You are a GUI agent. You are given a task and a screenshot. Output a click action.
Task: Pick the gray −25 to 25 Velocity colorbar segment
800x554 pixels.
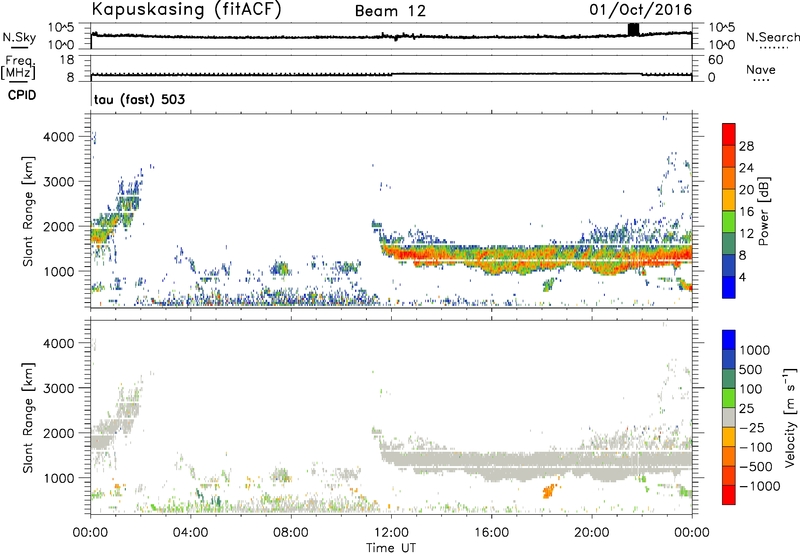click(729, 417)
